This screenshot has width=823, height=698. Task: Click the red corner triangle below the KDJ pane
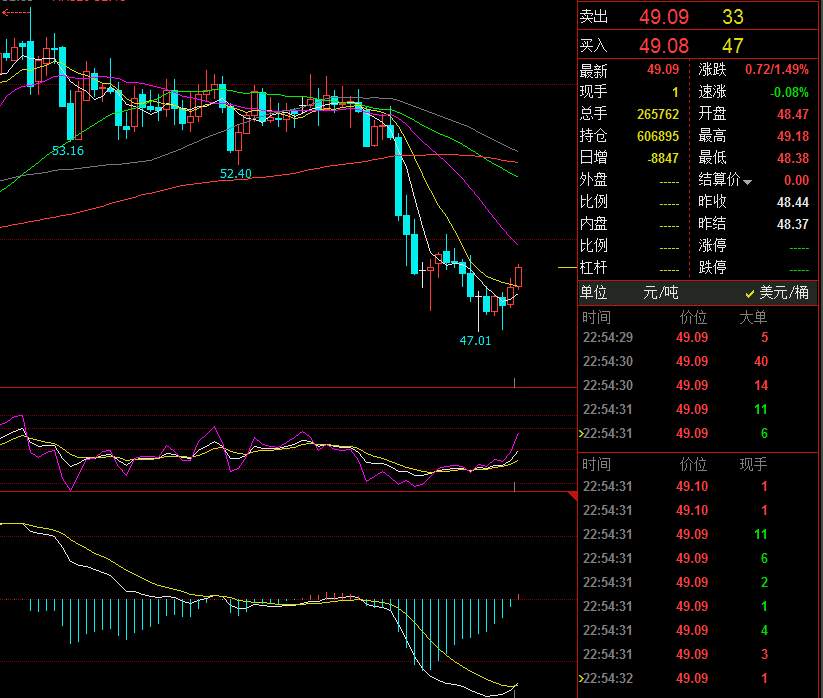(572, 495)
